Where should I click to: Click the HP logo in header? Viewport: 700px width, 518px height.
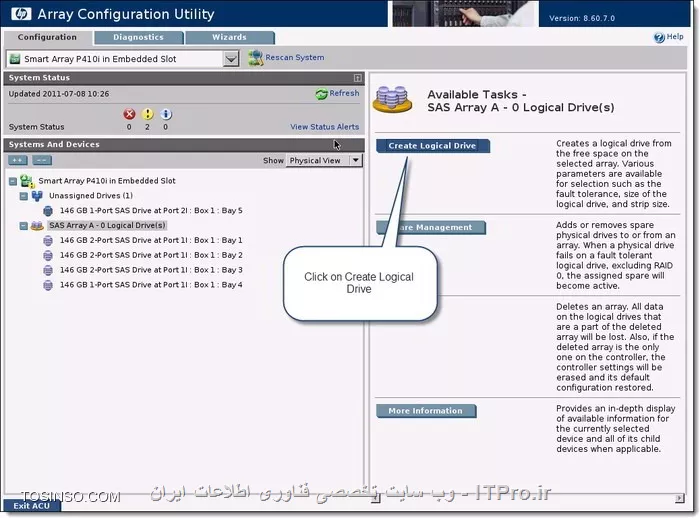(21, 14)
